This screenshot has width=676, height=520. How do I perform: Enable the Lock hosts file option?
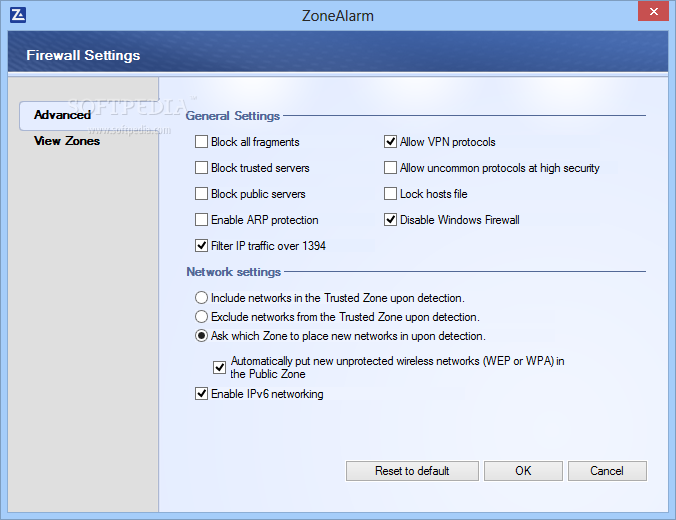(391, 194)
